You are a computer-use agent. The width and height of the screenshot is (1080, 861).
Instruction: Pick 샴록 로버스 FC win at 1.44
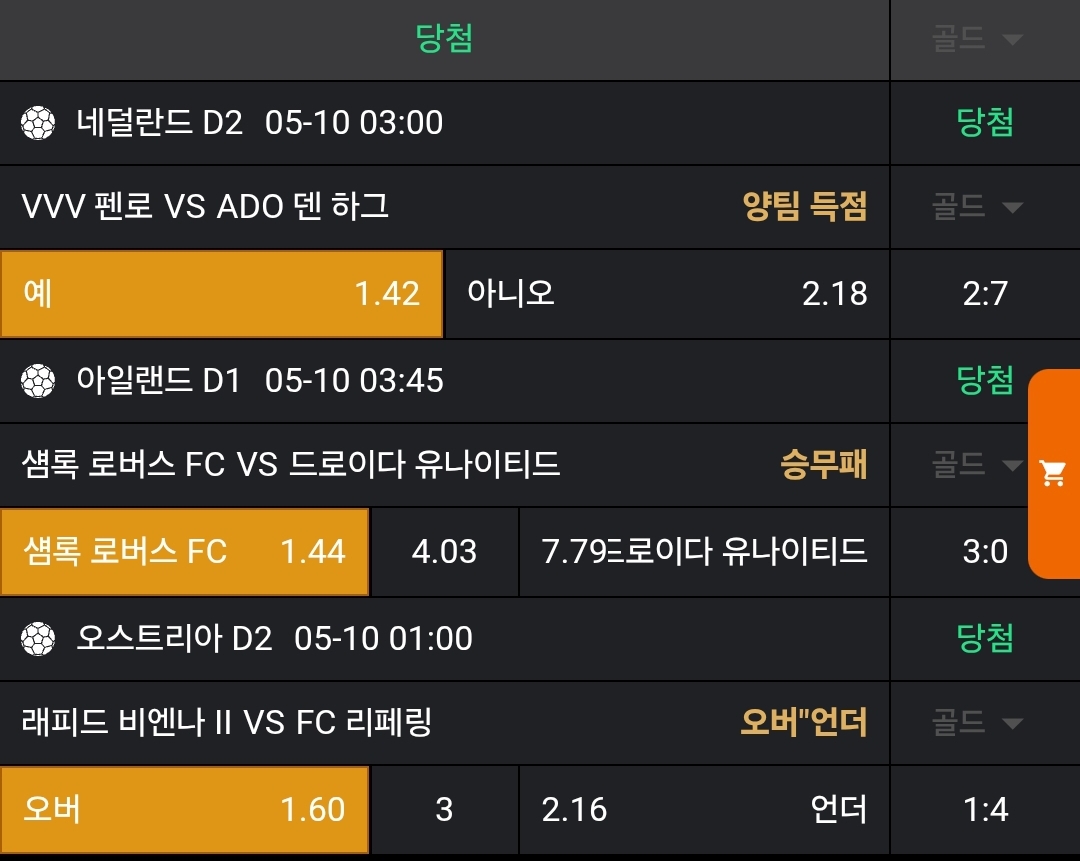184,551
